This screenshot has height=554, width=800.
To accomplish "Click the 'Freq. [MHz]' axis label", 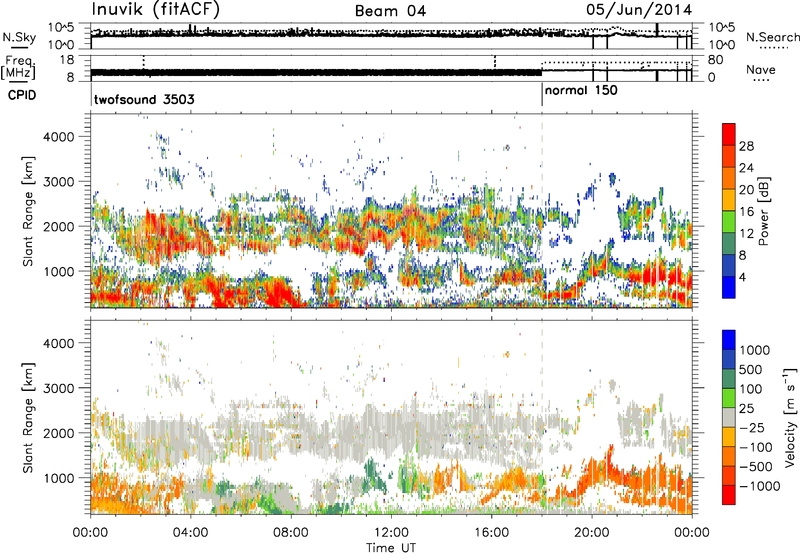I will pyautogui.click(x=18, y=67).
